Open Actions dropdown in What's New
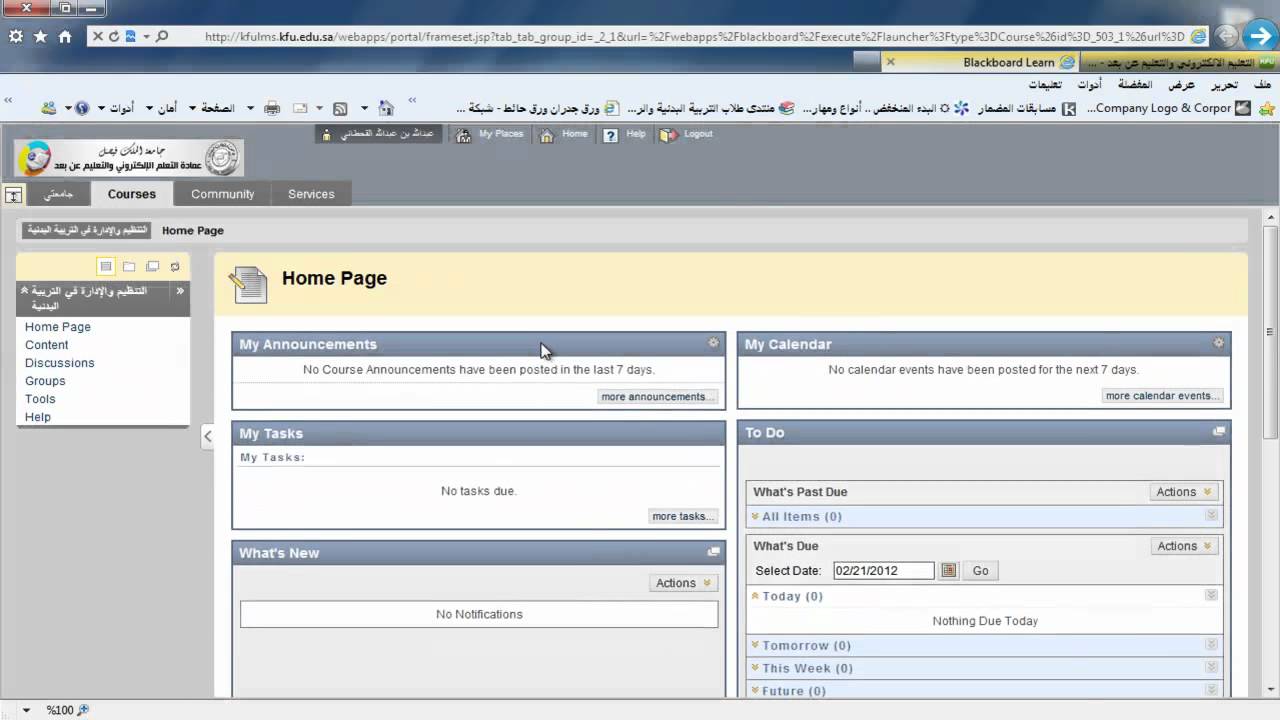Image resolution: width=1280 pixels, height=720 pixels. (x=682, y=583)
